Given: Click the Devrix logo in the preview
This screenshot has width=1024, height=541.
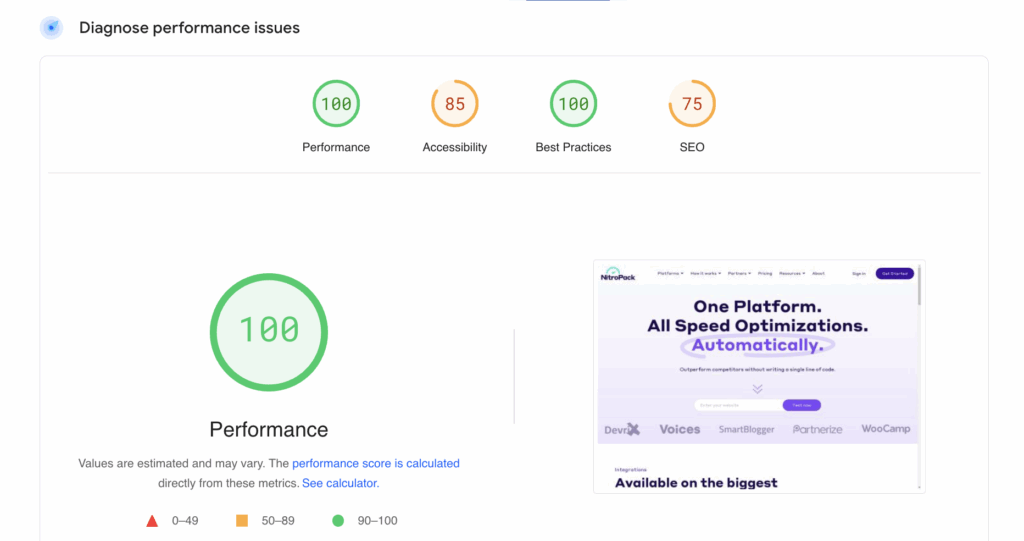Looking at the screenshot, I should (x=622, y=429).
